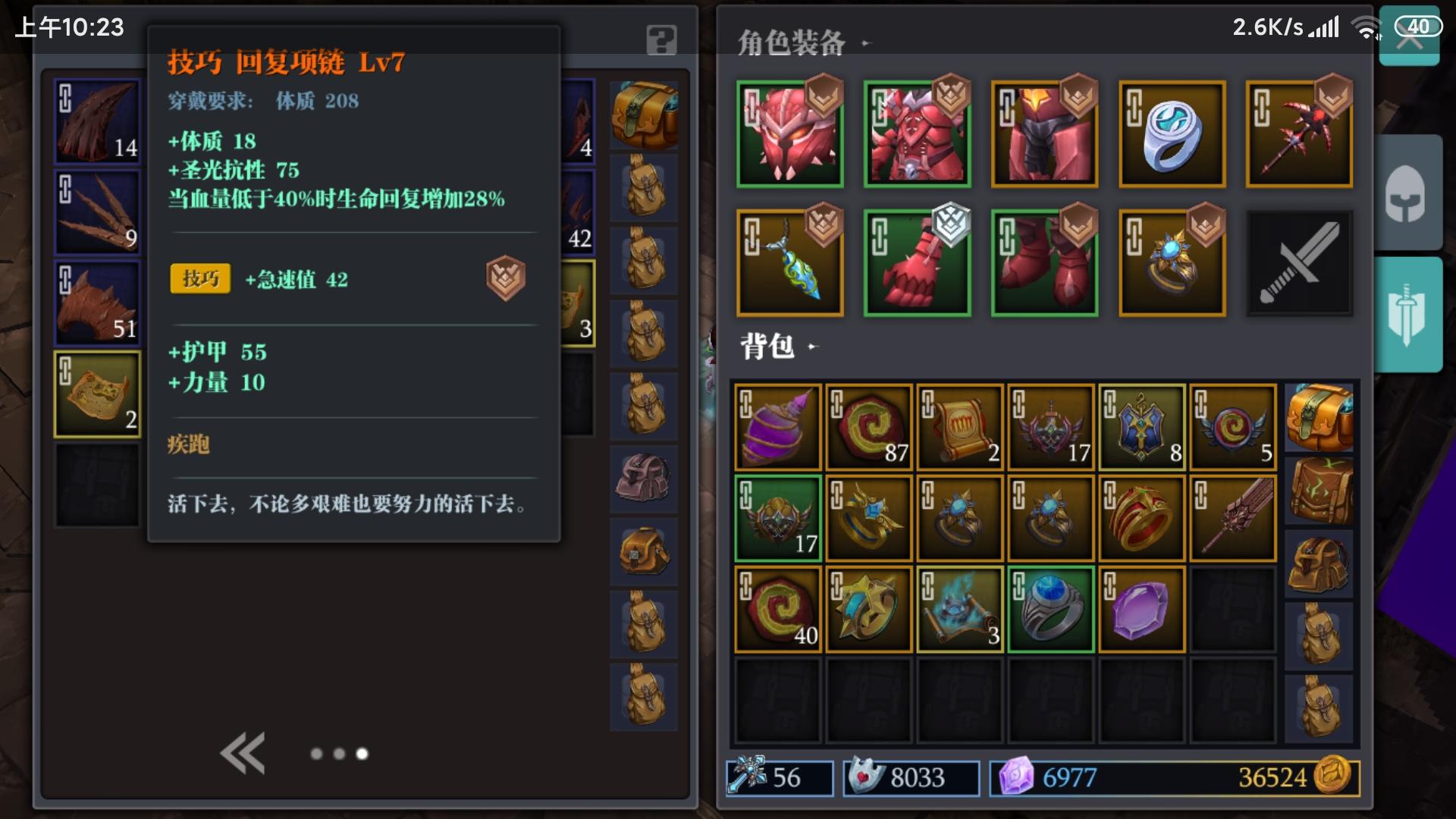
Task: Select the third page indicator dot
Action: (362, 754)
